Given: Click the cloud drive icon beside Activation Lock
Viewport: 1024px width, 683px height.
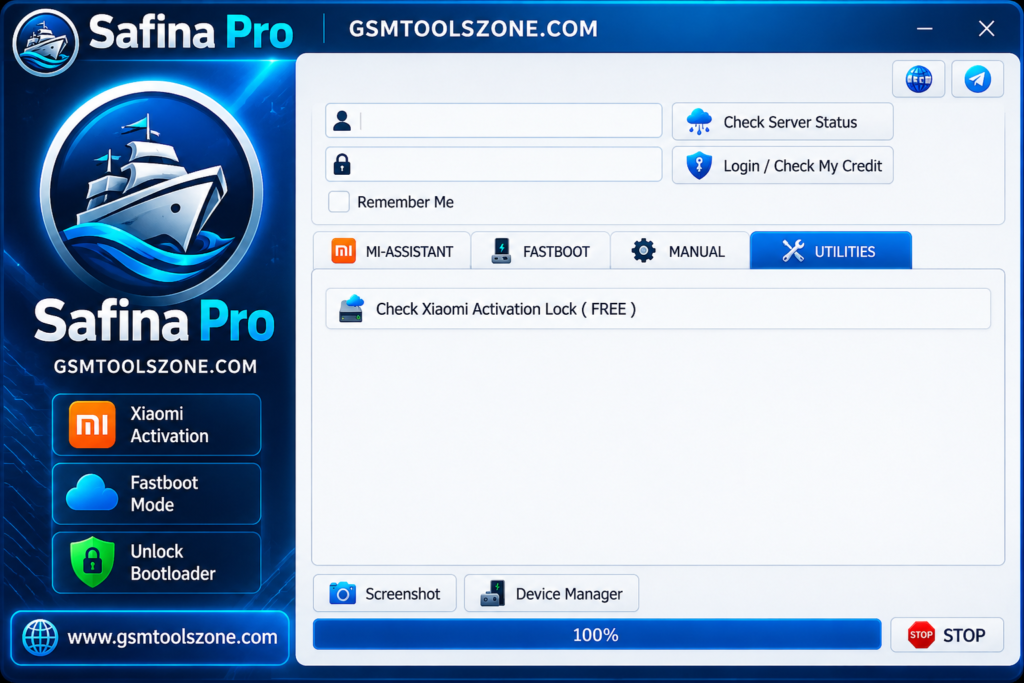Looking at the screenshot, I should (x=351, y=308).
